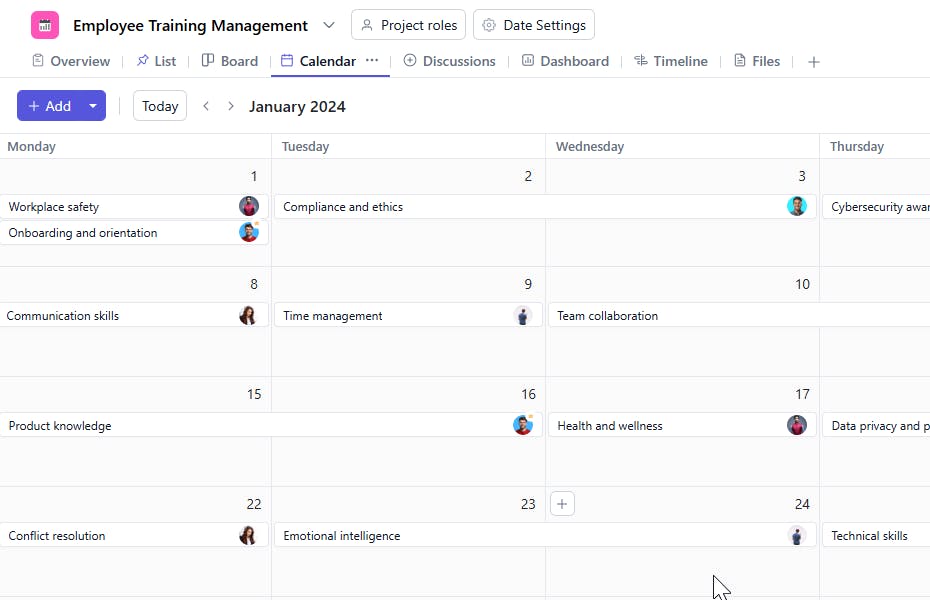Open the Timeline tab

tap(670, 61)
